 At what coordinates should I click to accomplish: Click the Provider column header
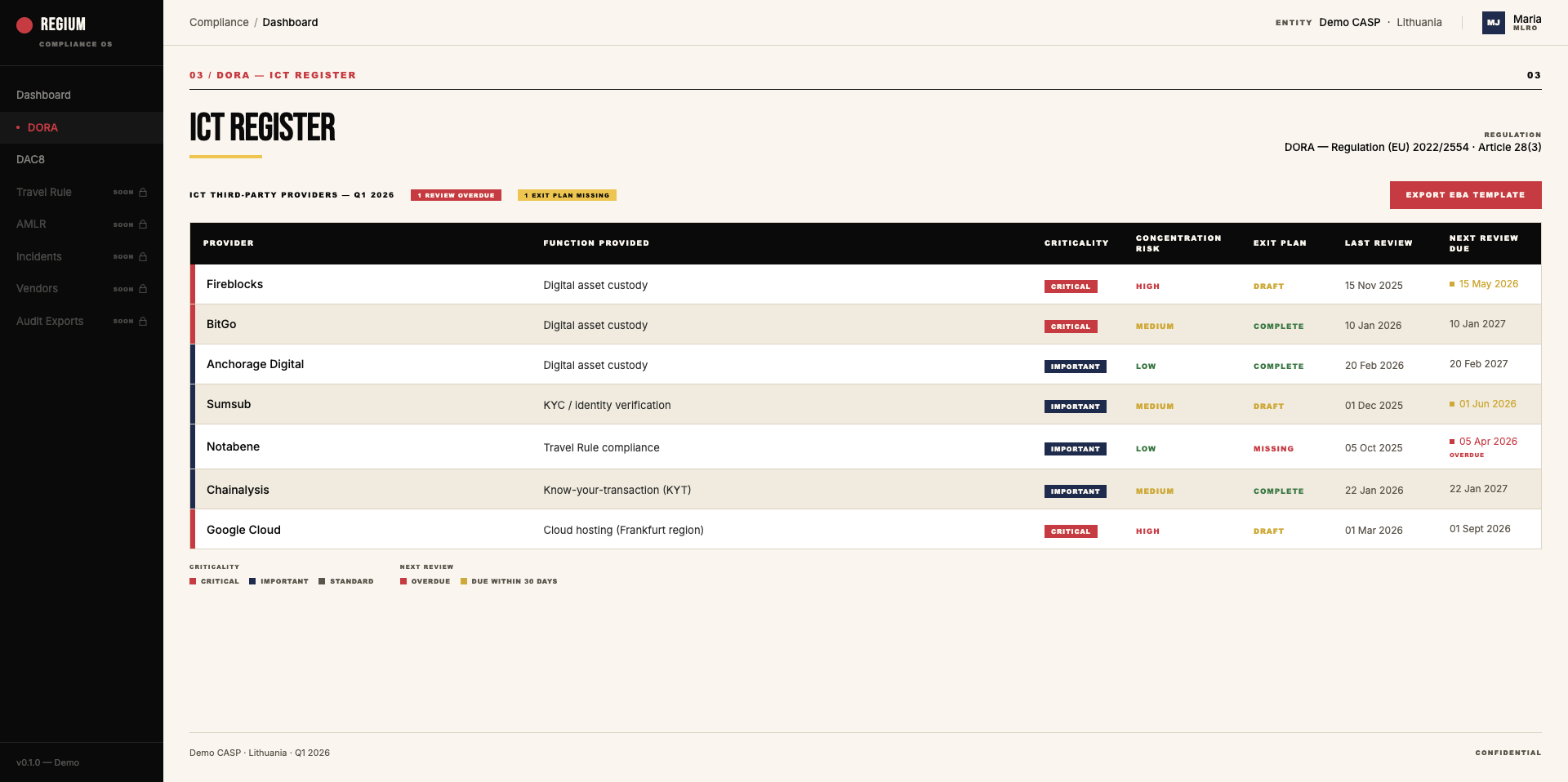point(229,243)
